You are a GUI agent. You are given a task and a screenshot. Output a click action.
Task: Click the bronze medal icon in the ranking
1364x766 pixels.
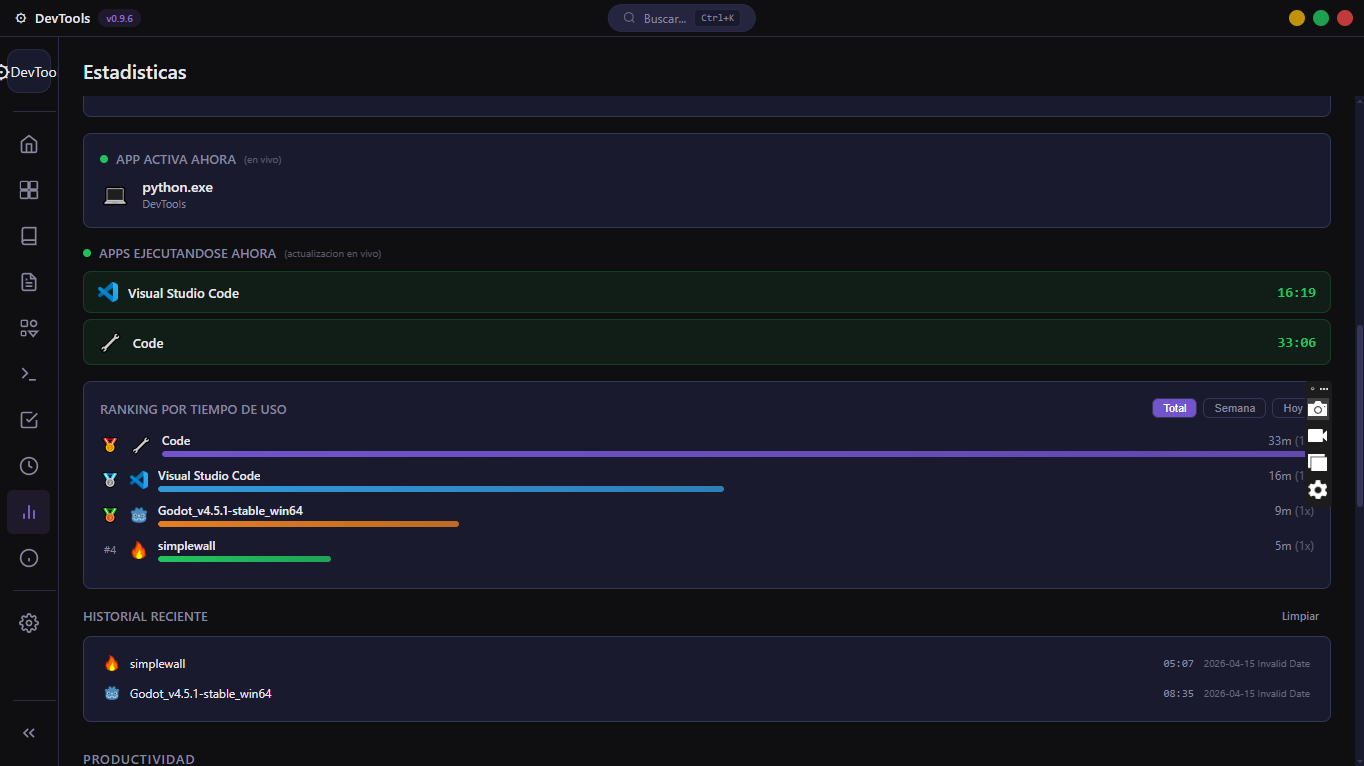point(110,515)
